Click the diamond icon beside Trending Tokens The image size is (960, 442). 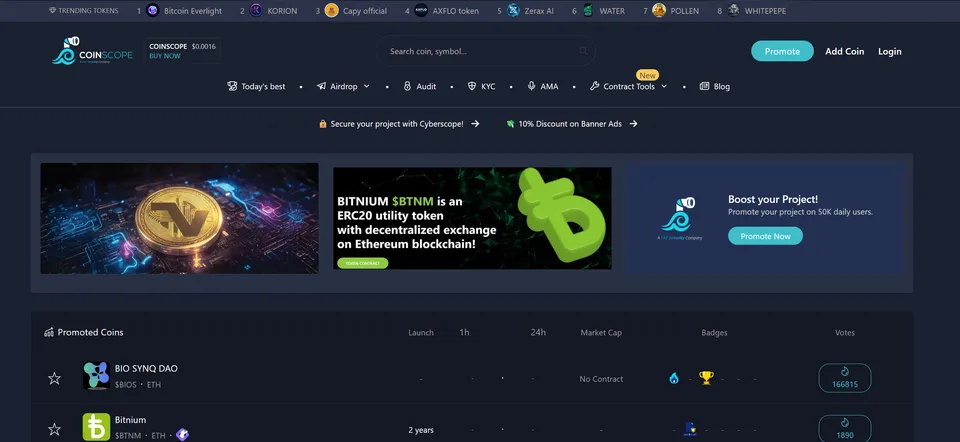[52, 10]
